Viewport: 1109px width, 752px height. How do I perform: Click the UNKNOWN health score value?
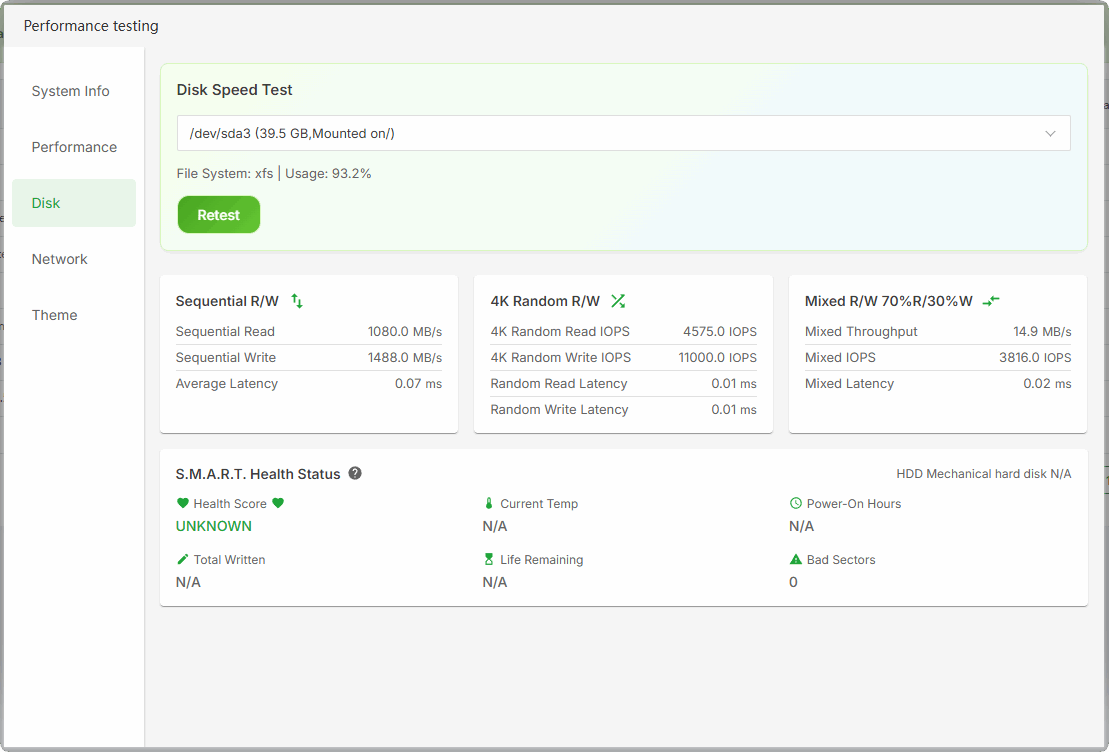click(214, 526)
